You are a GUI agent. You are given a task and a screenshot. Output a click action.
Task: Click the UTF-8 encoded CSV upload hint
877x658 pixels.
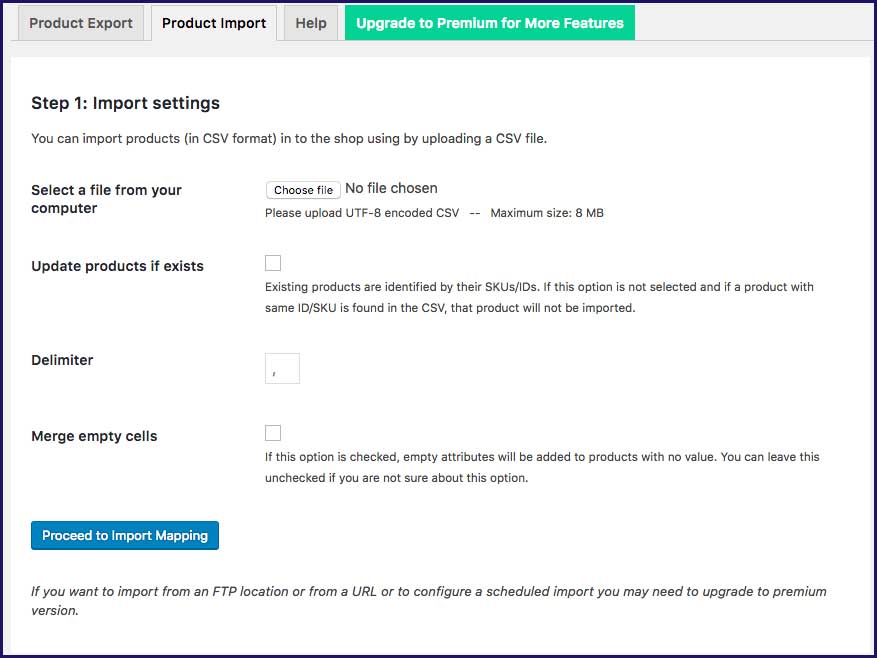[362, 213]
